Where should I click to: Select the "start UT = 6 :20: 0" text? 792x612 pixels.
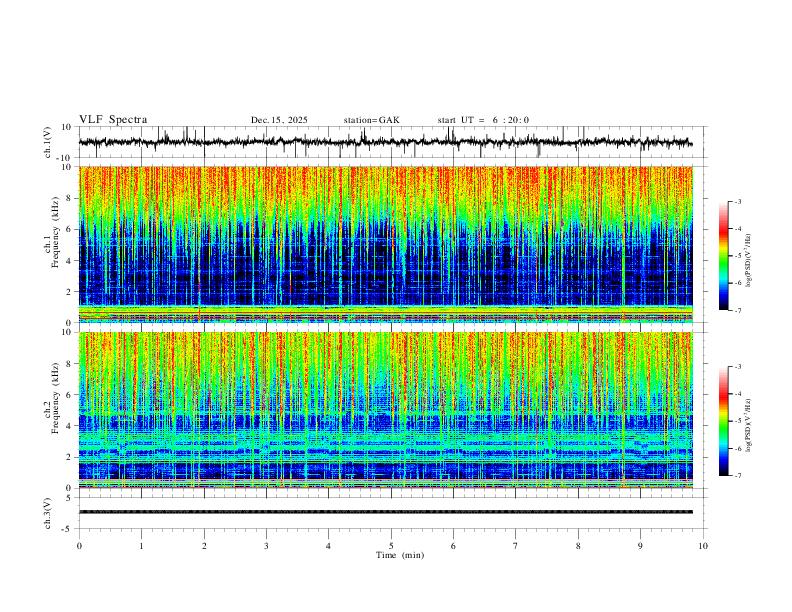483,120
